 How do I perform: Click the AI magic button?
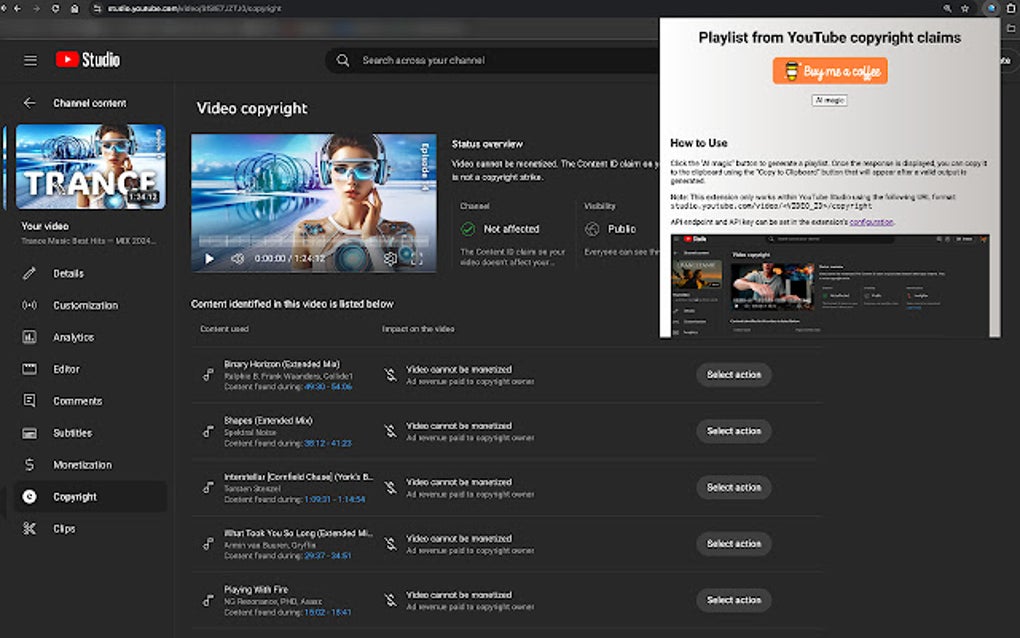[830, 100]
